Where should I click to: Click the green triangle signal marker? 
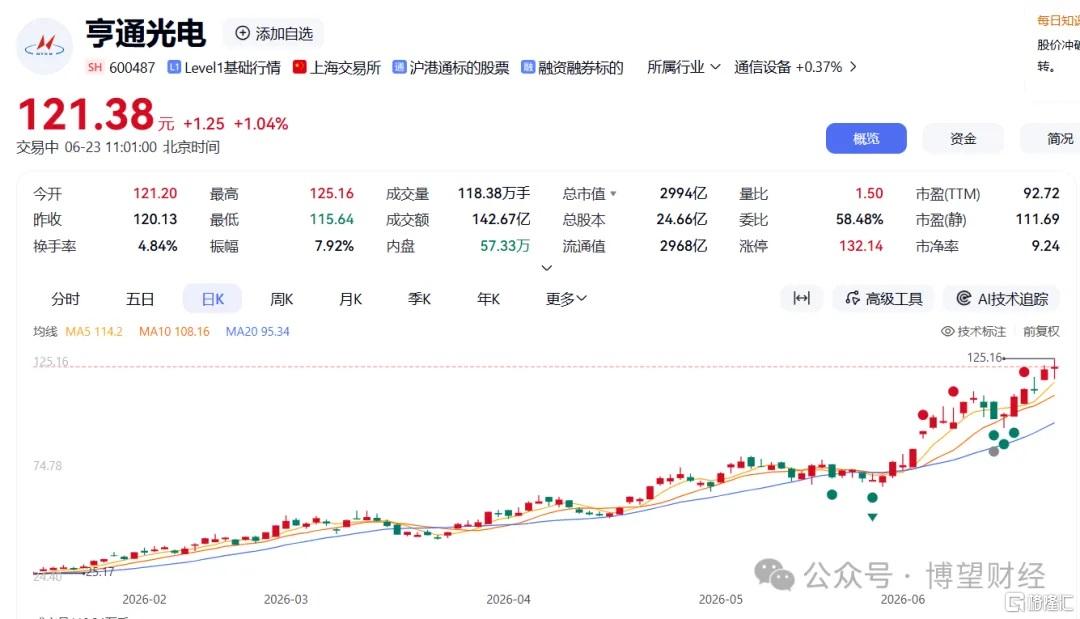872,517
